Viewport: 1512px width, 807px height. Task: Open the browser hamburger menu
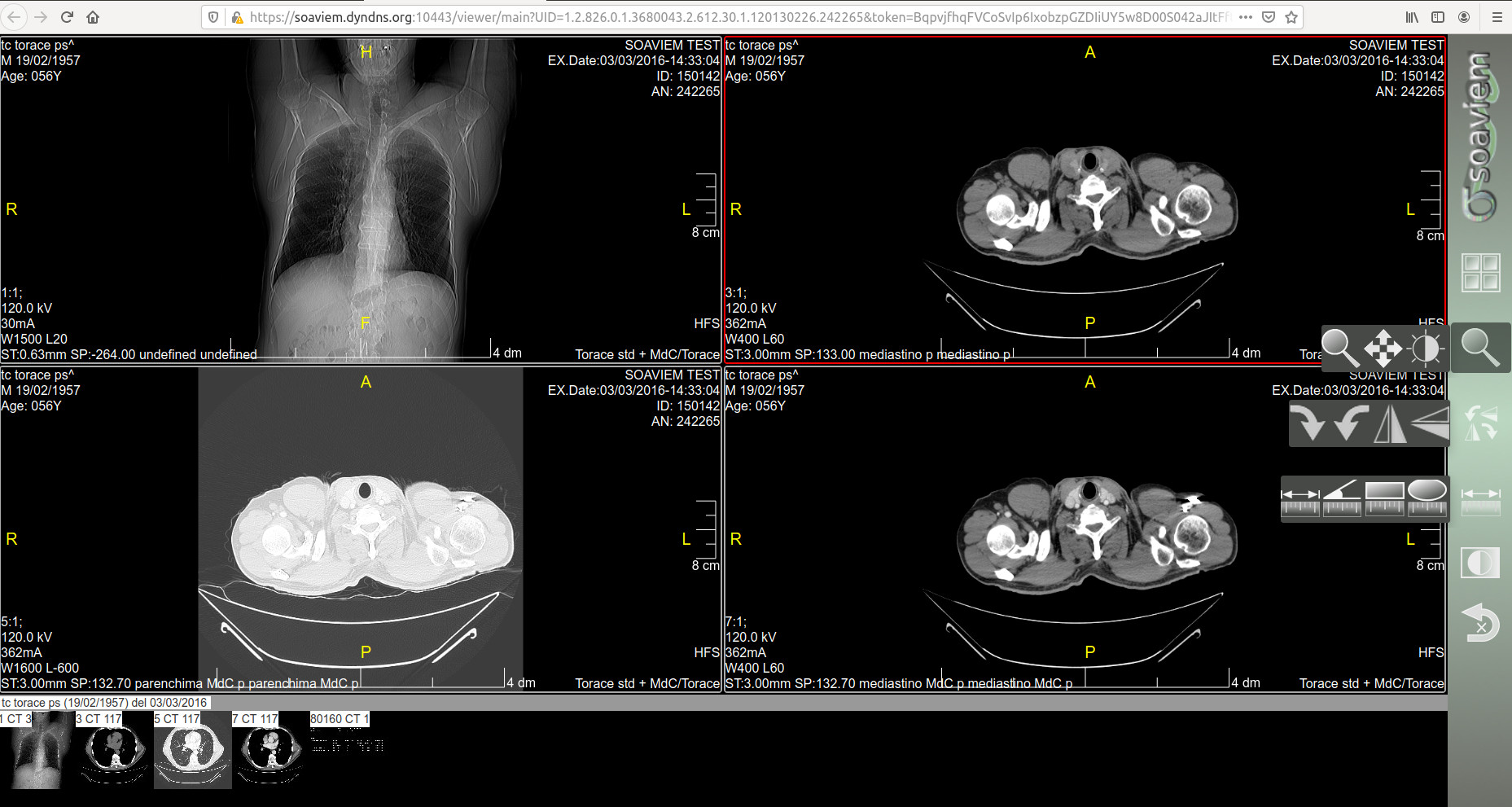coord(1497,17)
